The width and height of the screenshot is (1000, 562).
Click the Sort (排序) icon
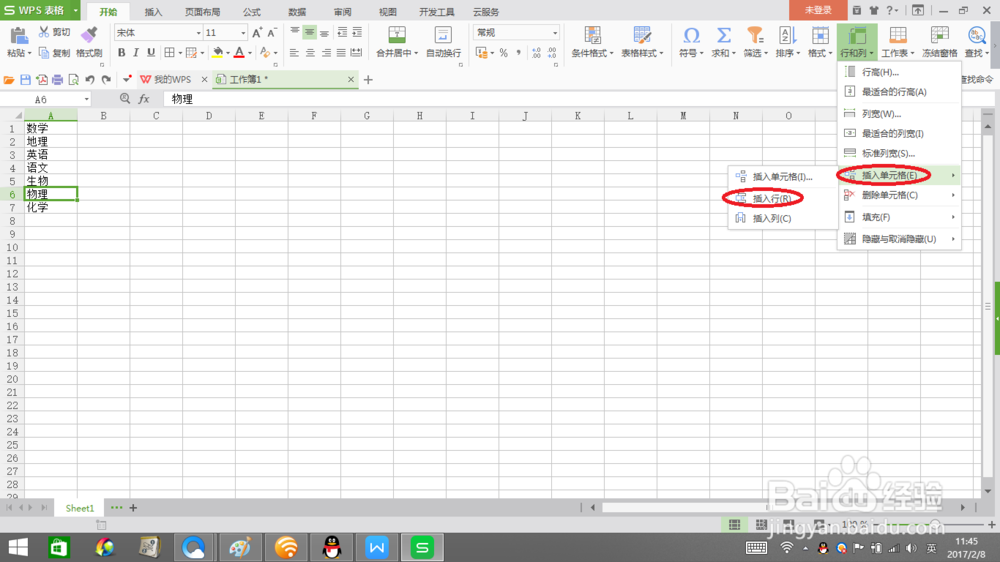(x=787, y=34)
